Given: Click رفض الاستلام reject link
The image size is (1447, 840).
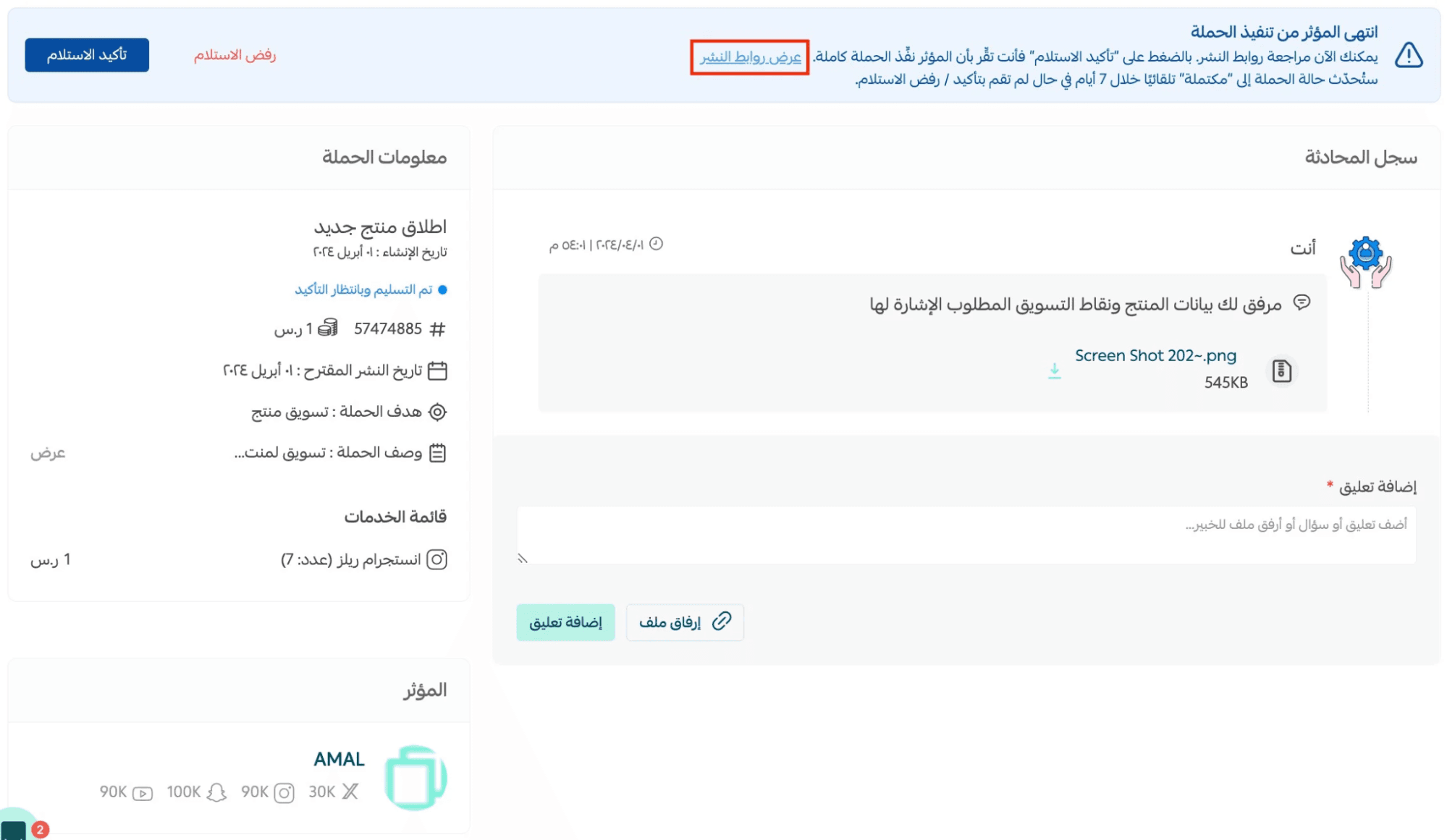Looking at the screenshot, I should click(235, 55).
